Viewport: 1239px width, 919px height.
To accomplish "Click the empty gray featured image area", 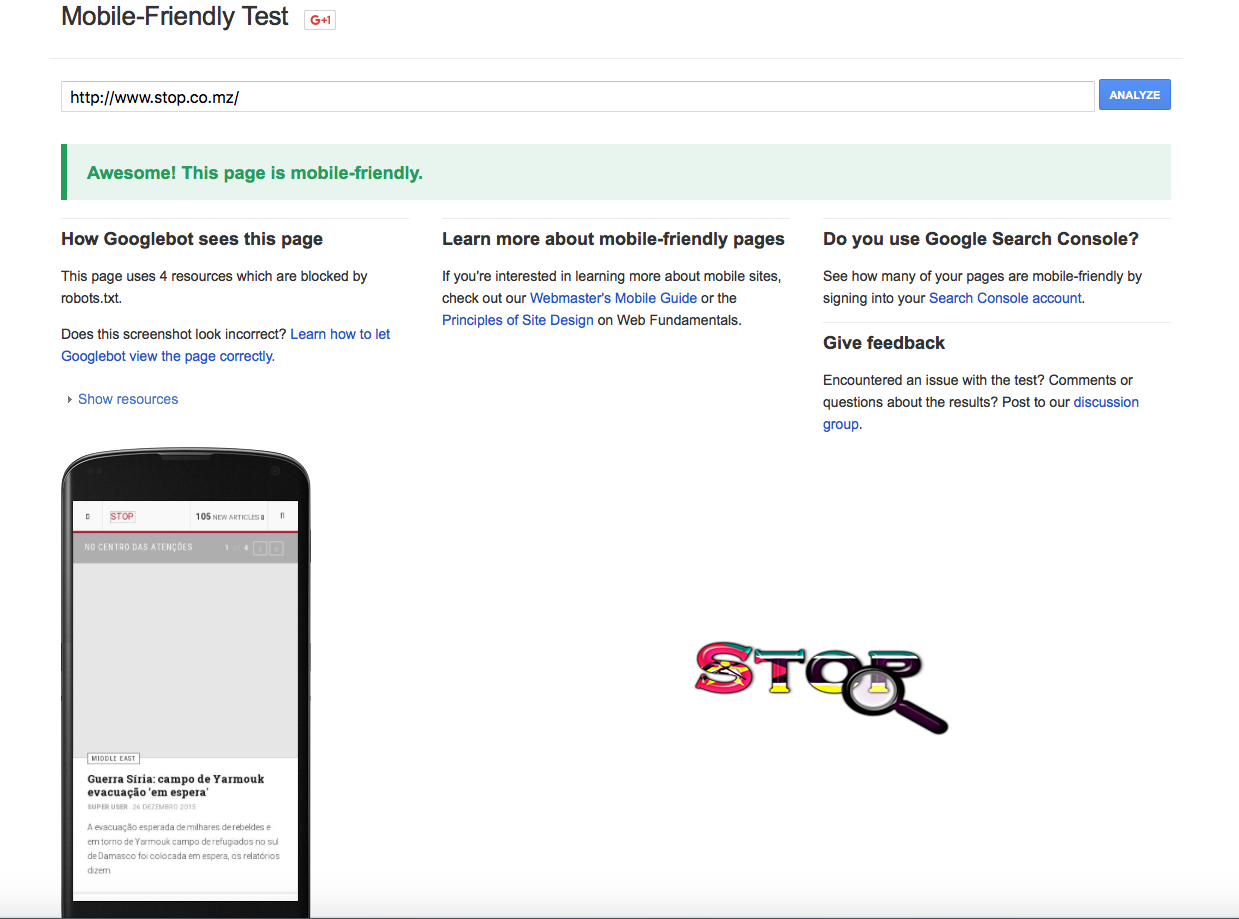I will point(185,660).
